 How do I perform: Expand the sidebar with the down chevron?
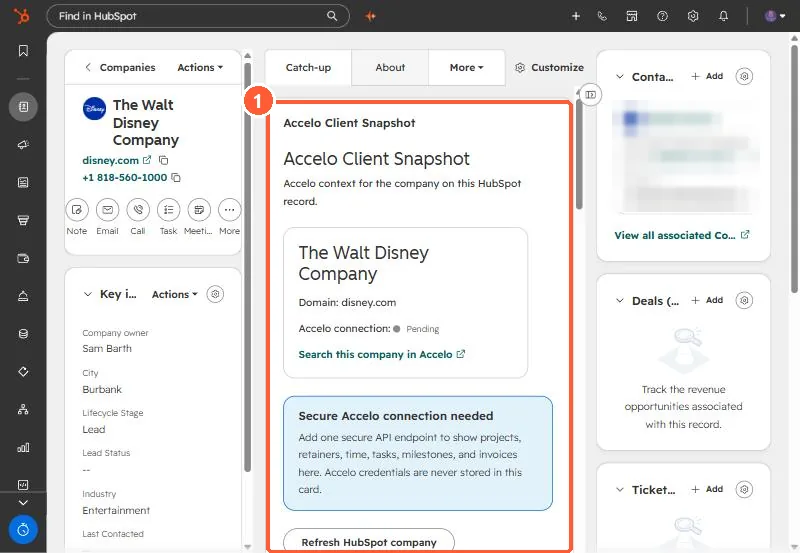point(23,502)
